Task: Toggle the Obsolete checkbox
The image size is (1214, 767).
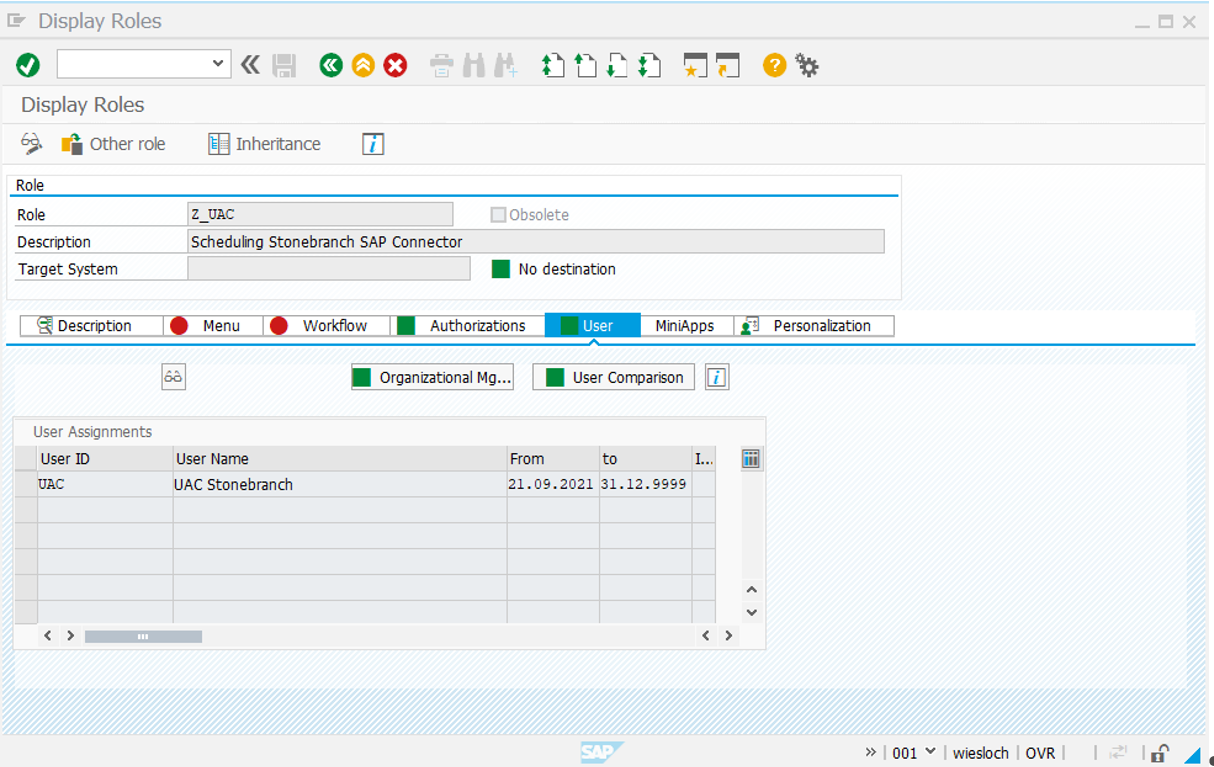Action: point(498,215)
